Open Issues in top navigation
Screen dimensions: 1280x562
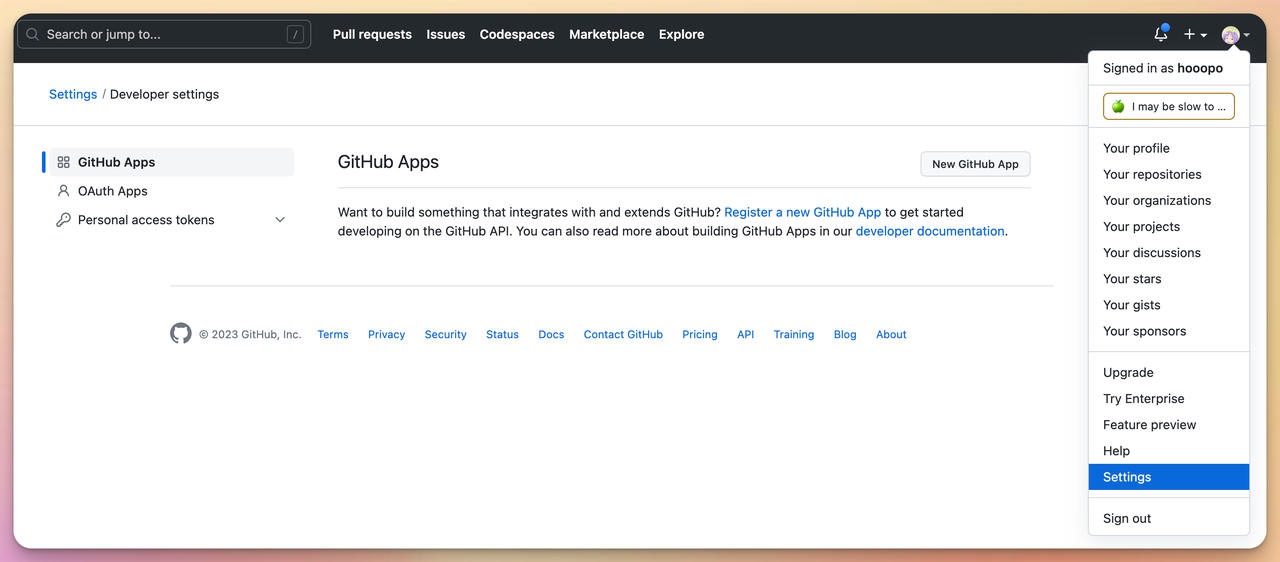point(445,34)
